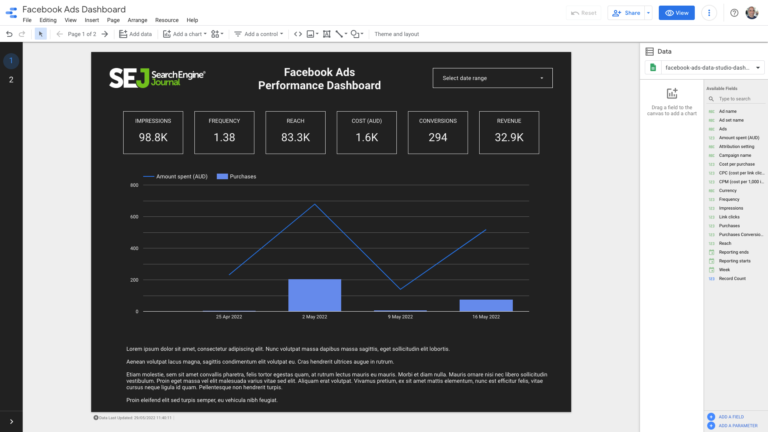Viewport: 768px width, 432px height.
Task: Redo the last action
Action: click(x=22, y=34)
